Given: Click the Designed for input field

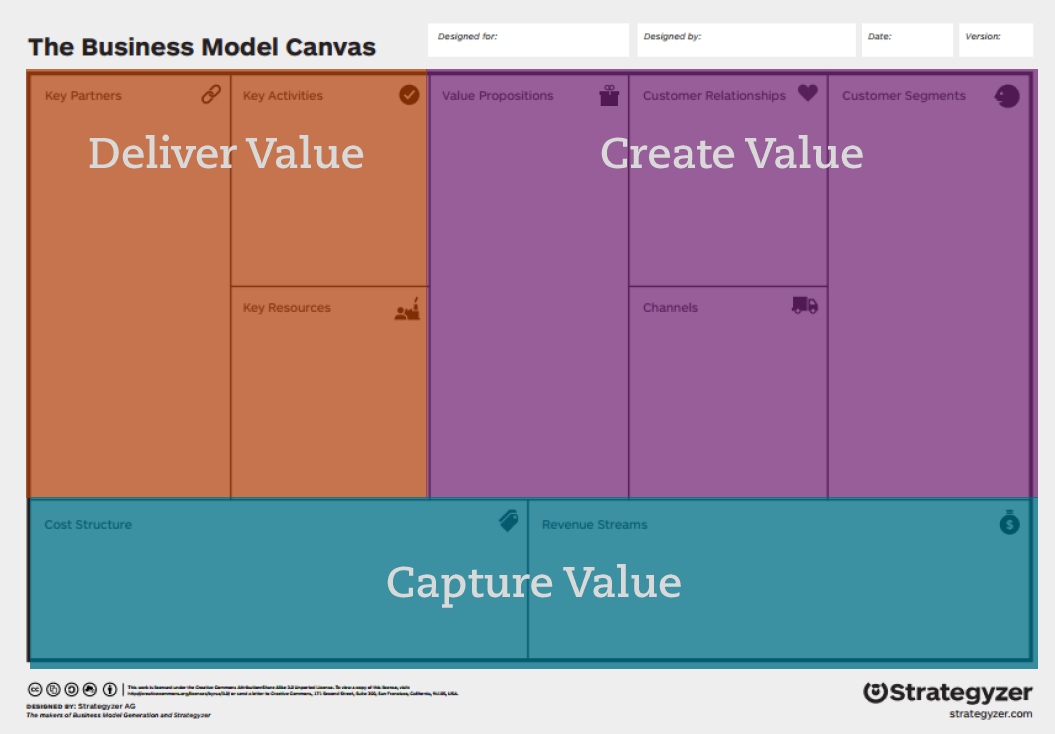Looking at the screenshot, I should coord(528,40).
